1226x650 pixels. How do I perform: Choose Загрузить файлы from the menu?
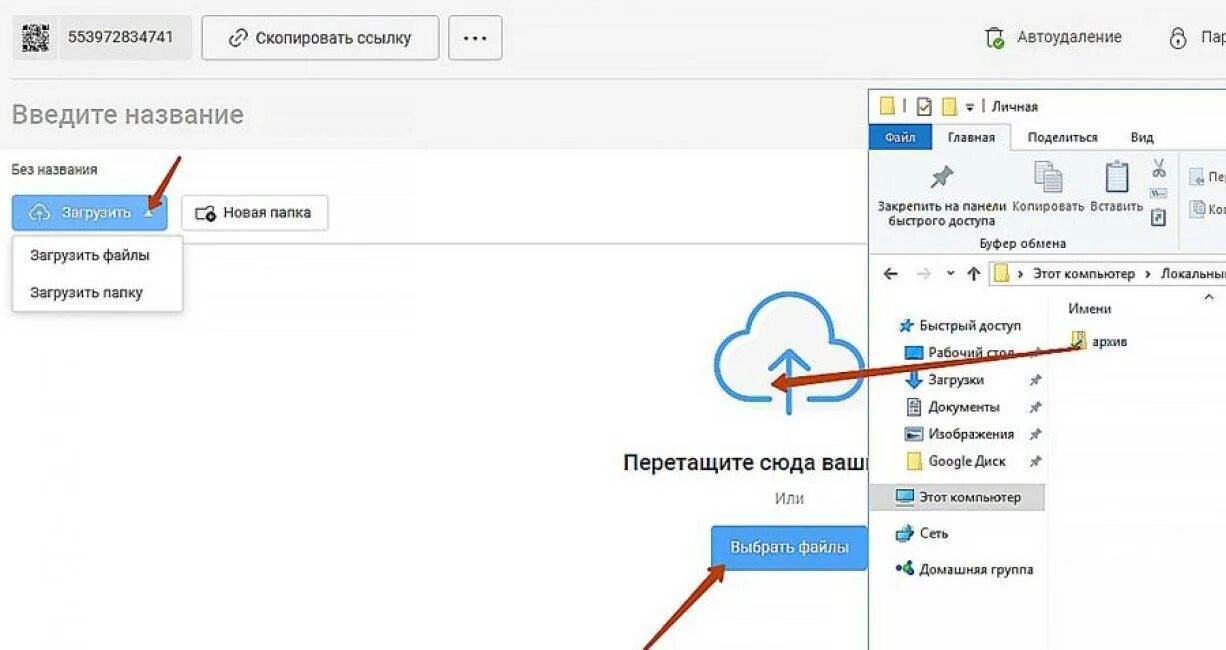point(90,255)
